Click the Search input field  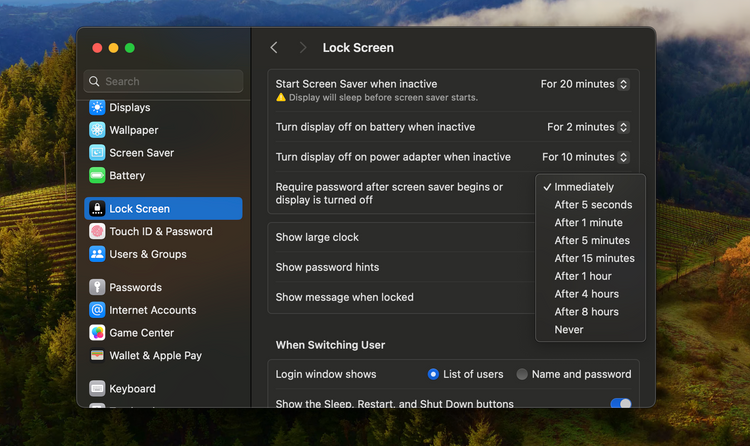pyautogui.click(x=164, y=81)
